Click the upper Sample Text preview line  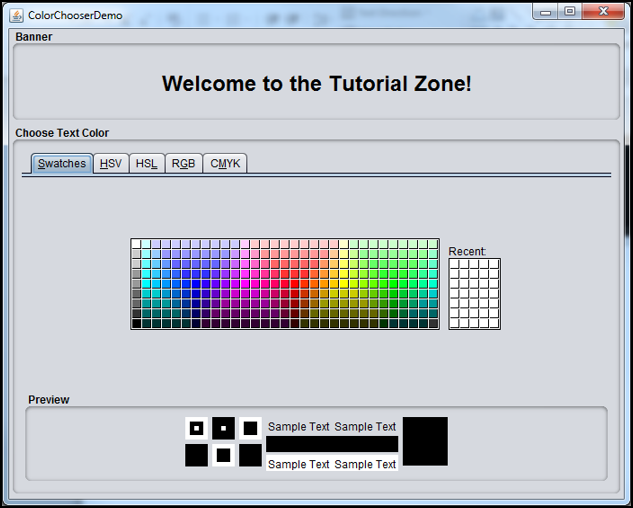click(332, 427)
